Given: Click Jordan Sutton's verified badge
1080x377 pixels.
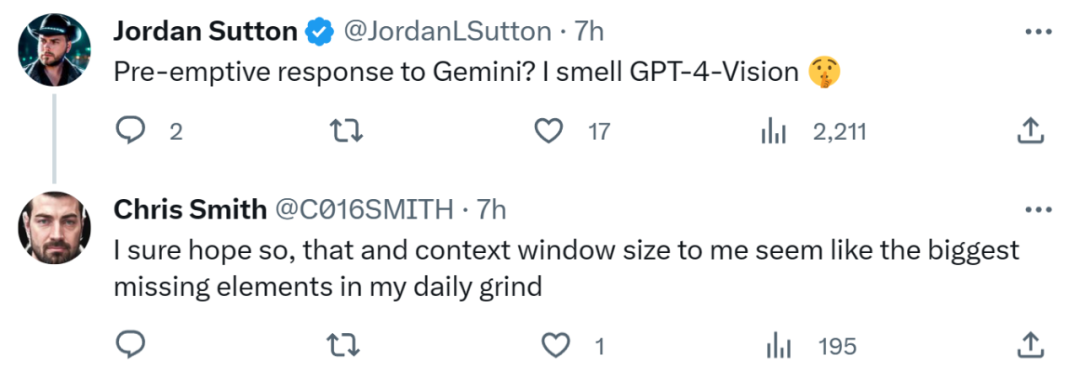Looking at the screenshot, I should click(320, 32).
